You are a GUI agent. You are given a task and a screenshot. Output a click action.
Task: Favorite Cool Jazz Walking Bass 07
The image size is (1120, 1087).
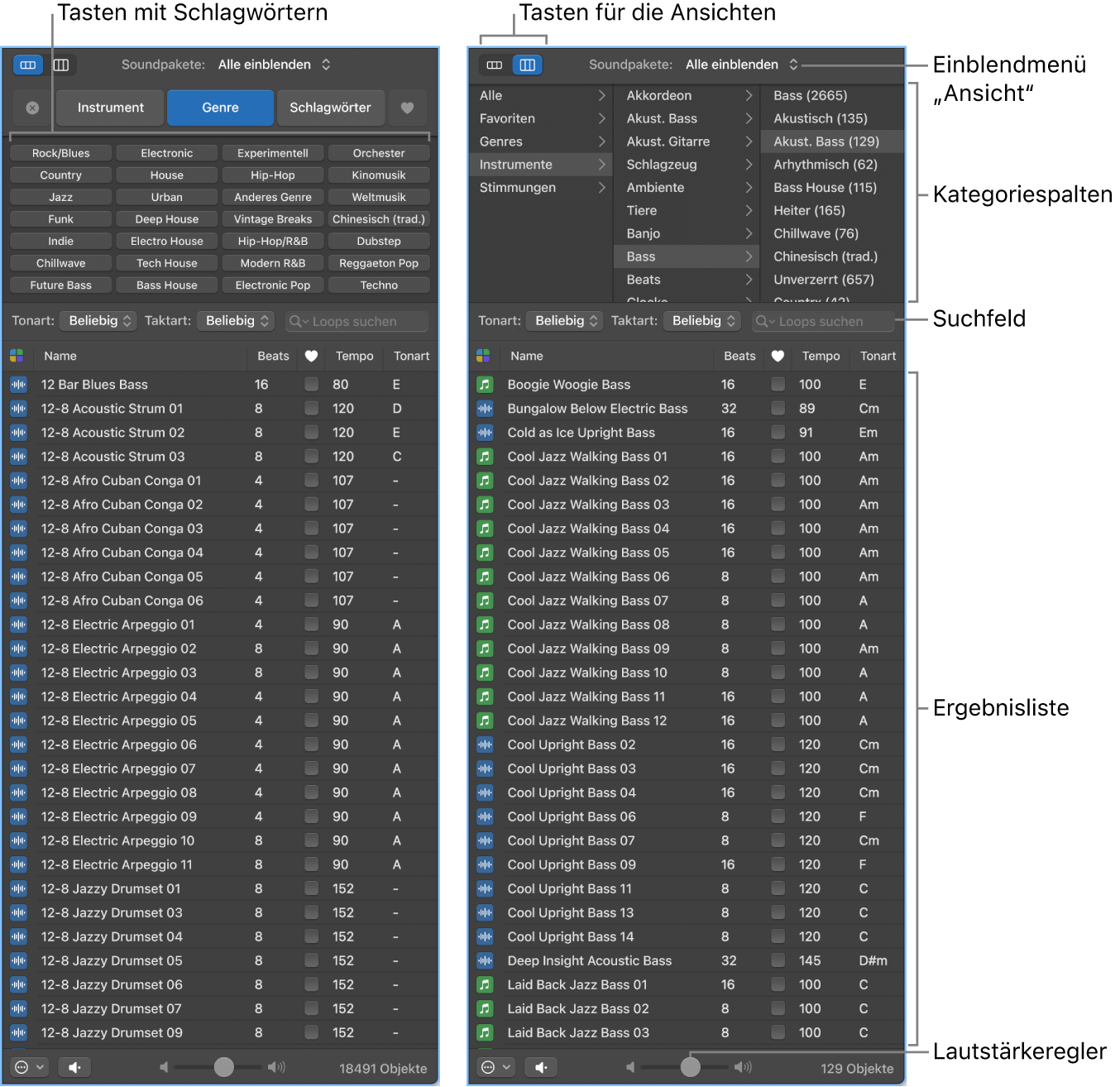778,600
